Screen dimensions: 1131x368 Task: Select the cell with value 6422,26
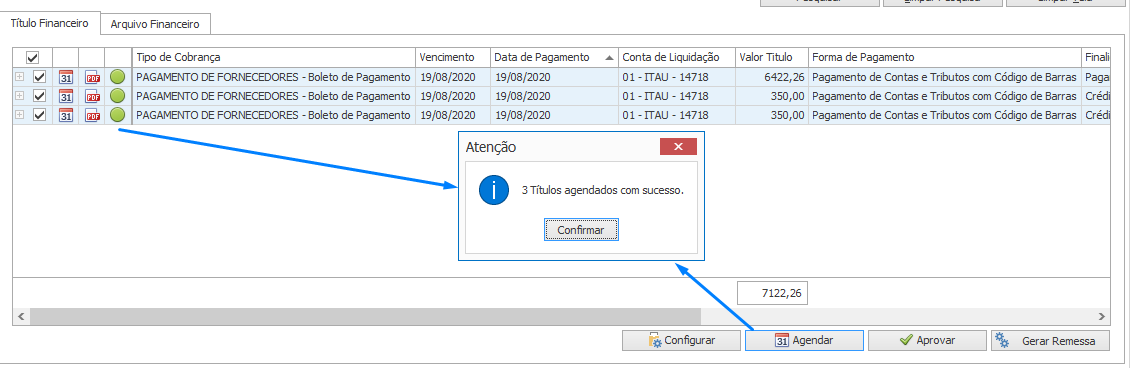click(x=772, y=76)
